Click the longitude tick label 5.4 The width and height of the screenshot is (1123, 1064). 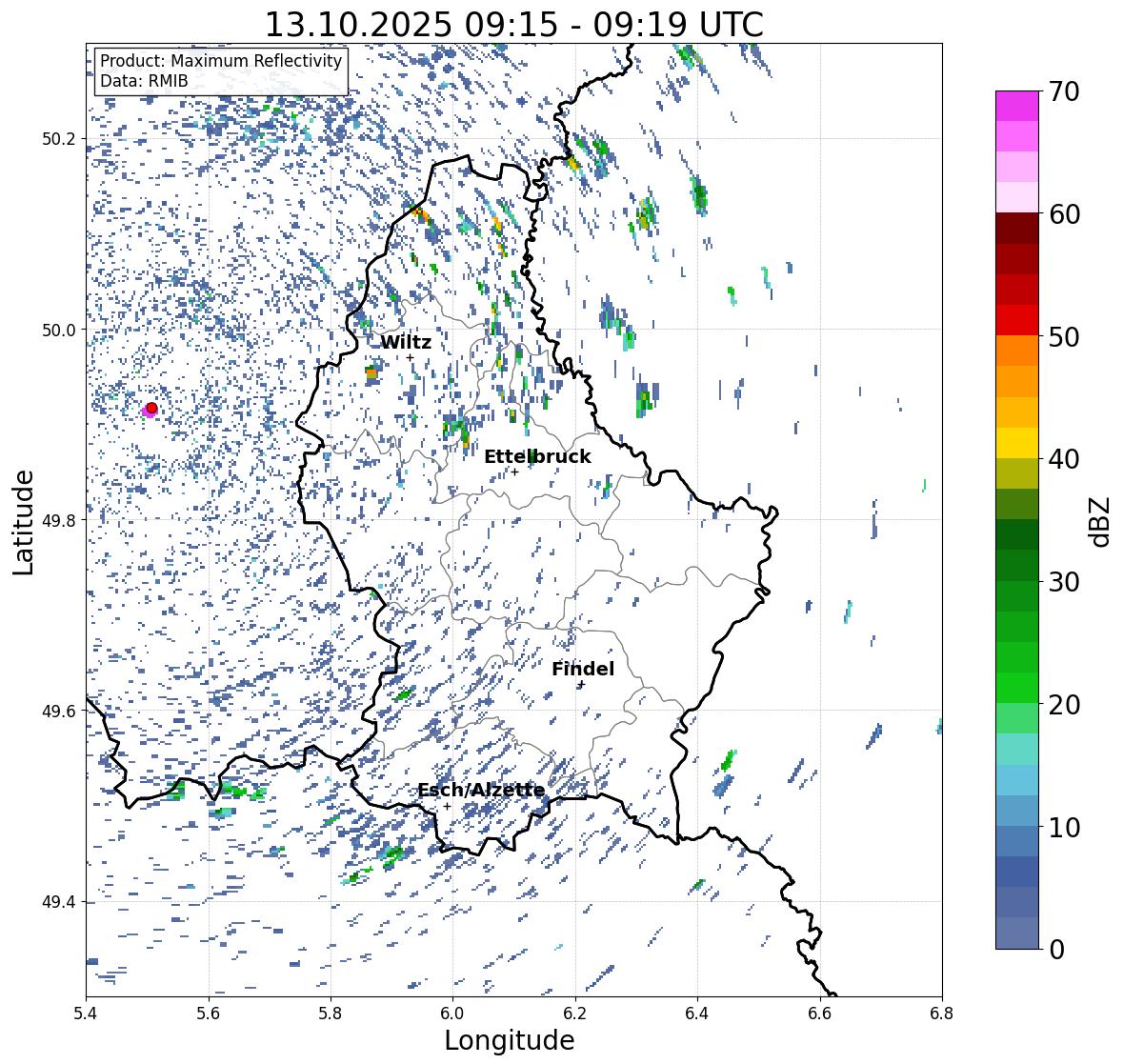pyautogui.click(x=86, y=1014)
